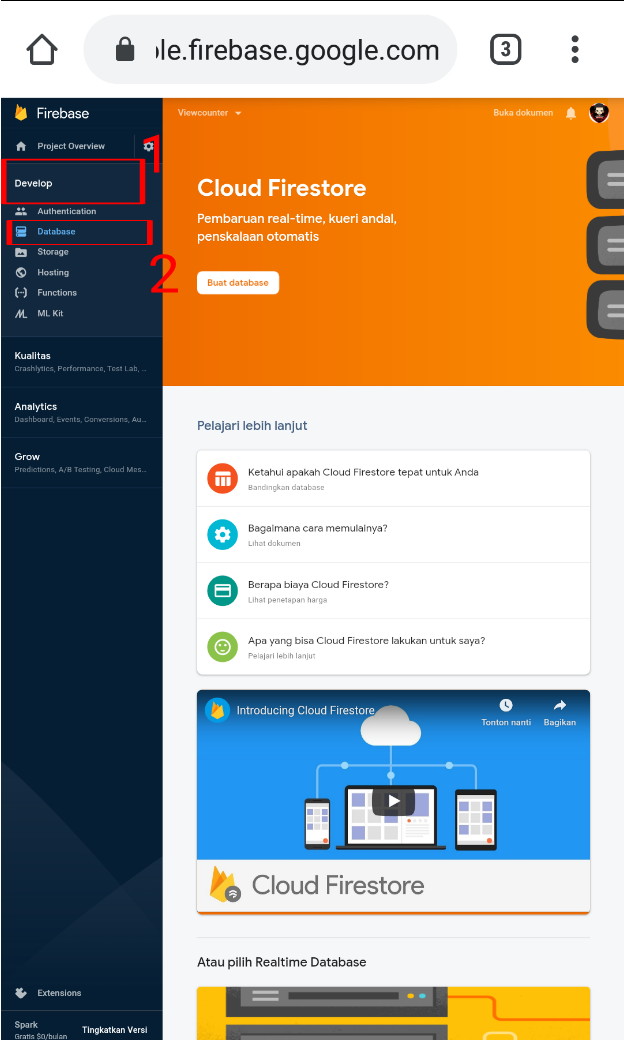Select Authentication menu item
The width and height of the screenshot is (624, 1040).
[x=66, y=211]
